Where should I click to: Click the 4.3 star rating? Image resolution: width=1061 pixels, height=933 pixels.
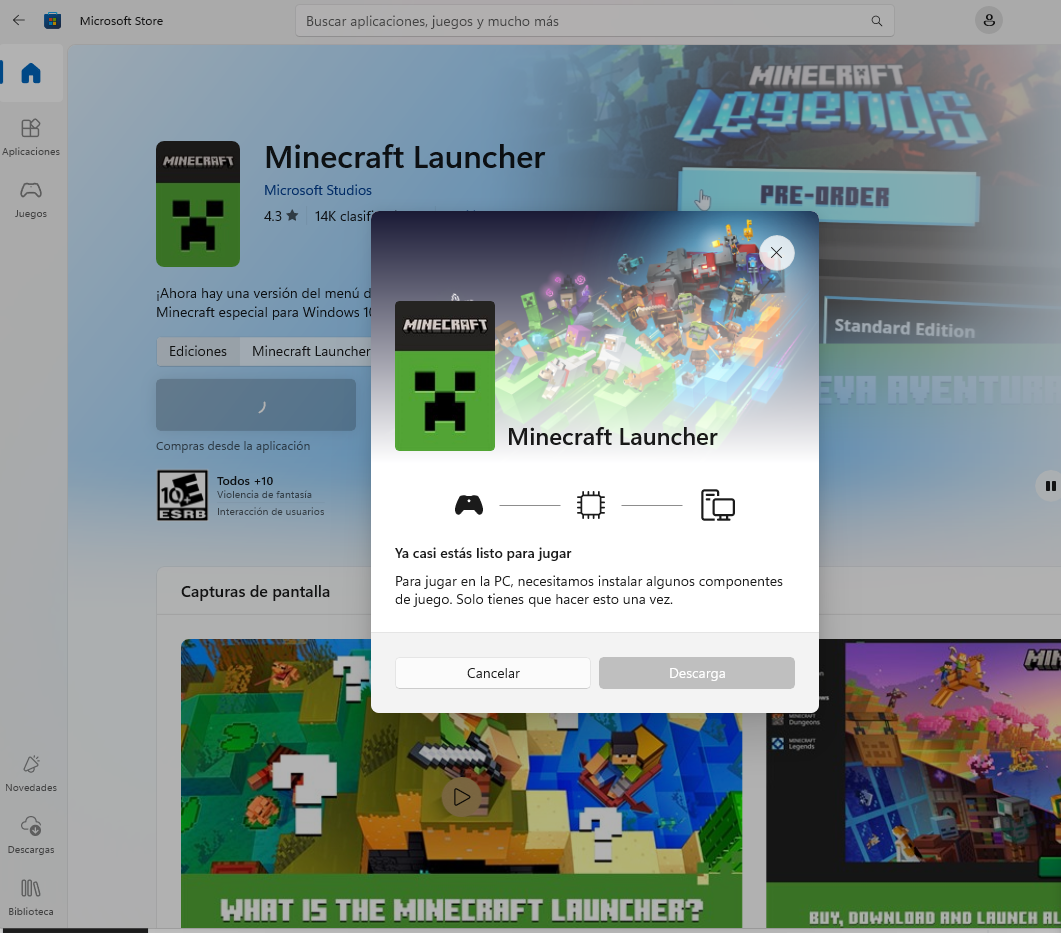(281, 216)
